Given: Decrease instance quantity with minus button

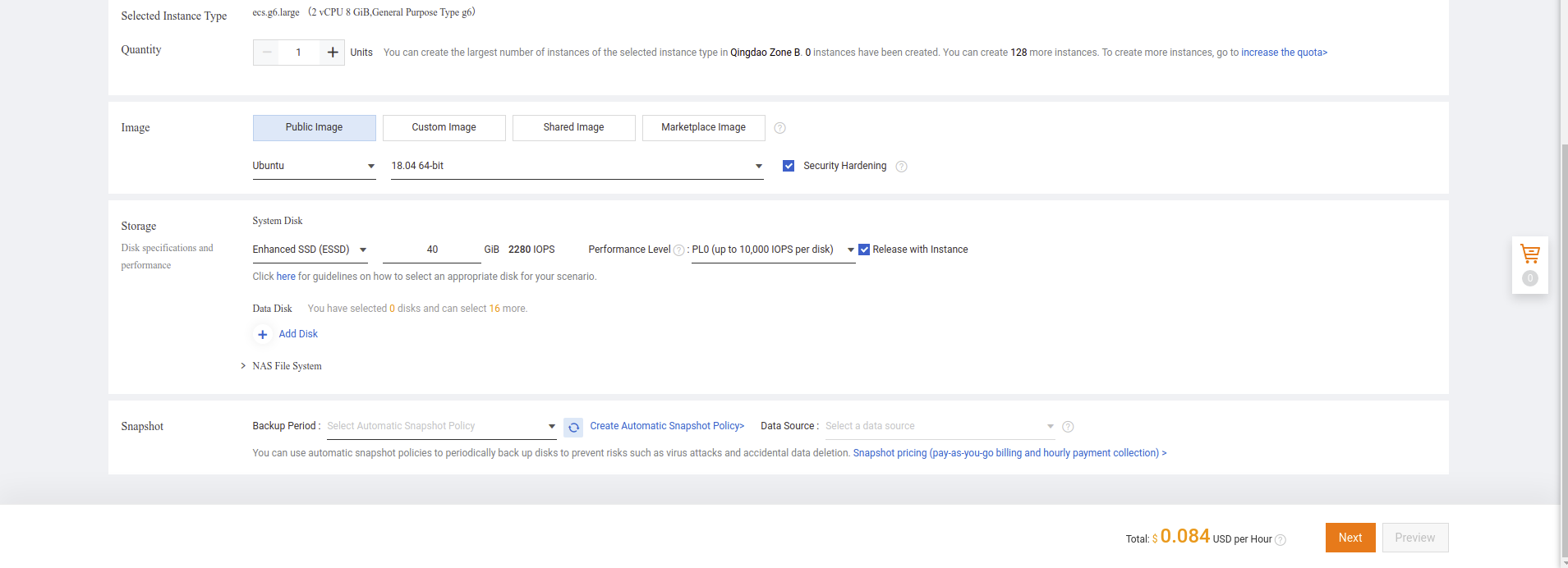Looking at the screenshot, I should (267, 53).
